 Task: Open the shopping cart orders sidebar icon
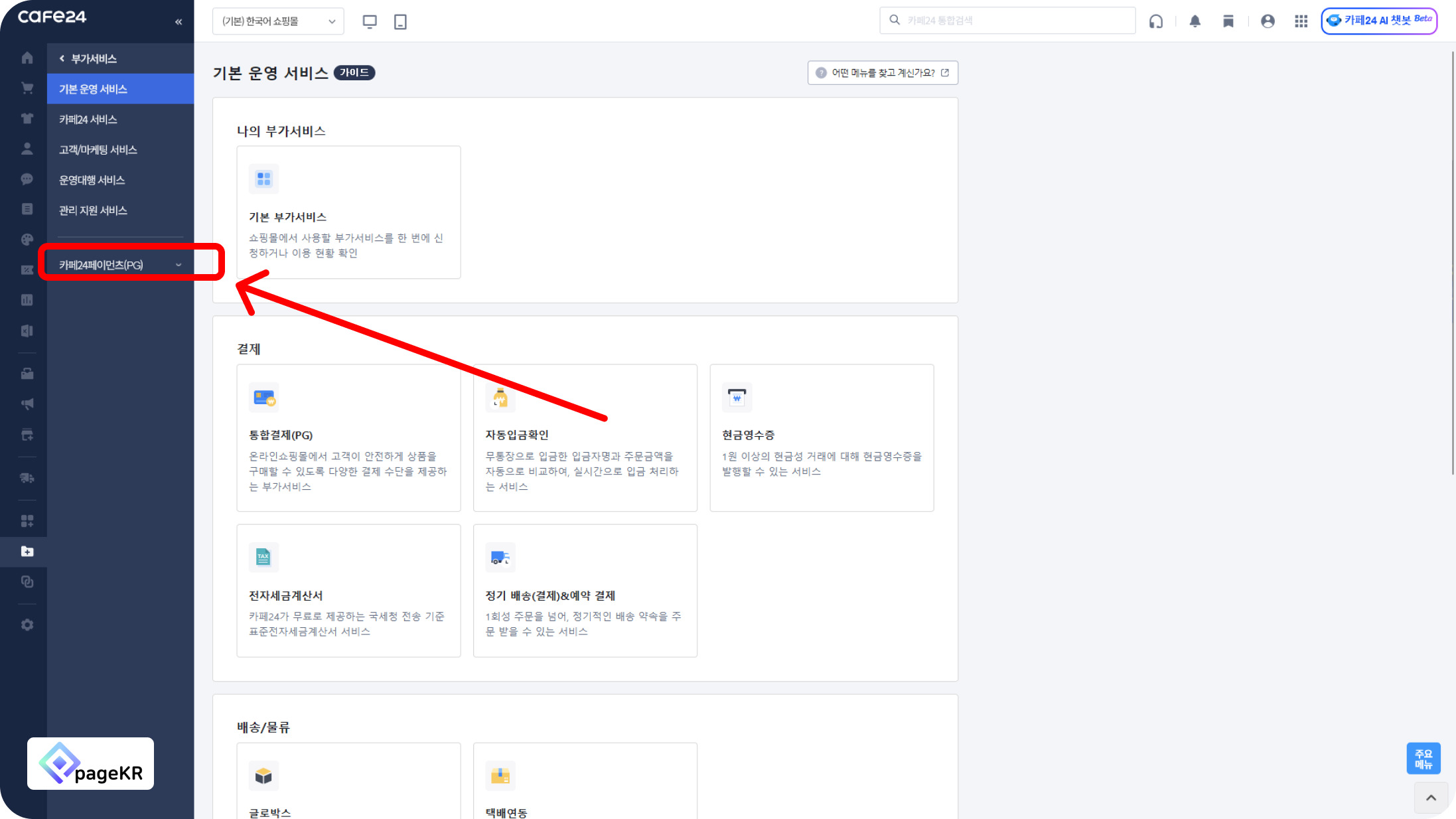point(27,88)
